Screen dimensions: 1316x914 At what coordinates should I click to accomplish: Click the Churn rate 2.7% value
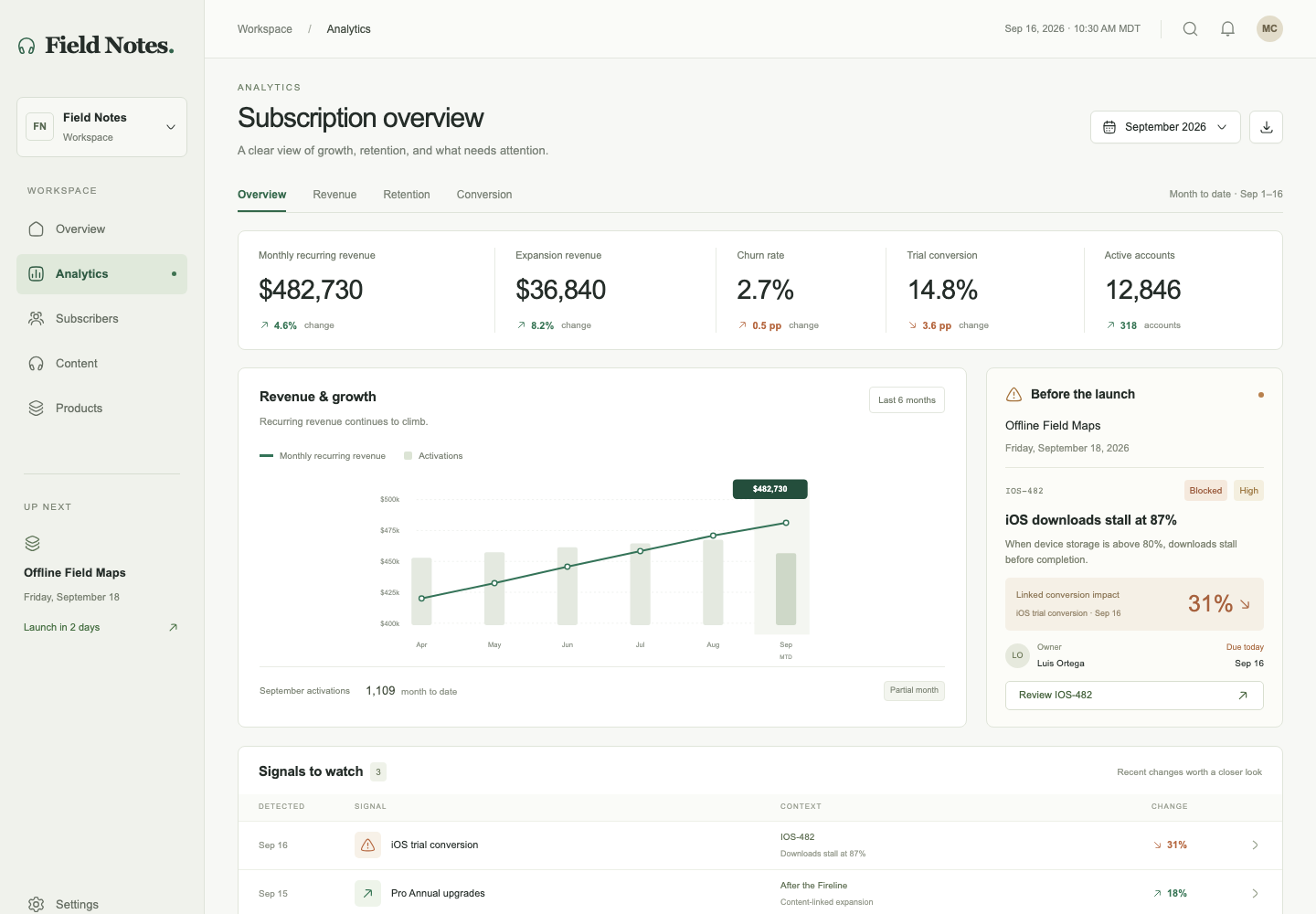pos(765,290)
